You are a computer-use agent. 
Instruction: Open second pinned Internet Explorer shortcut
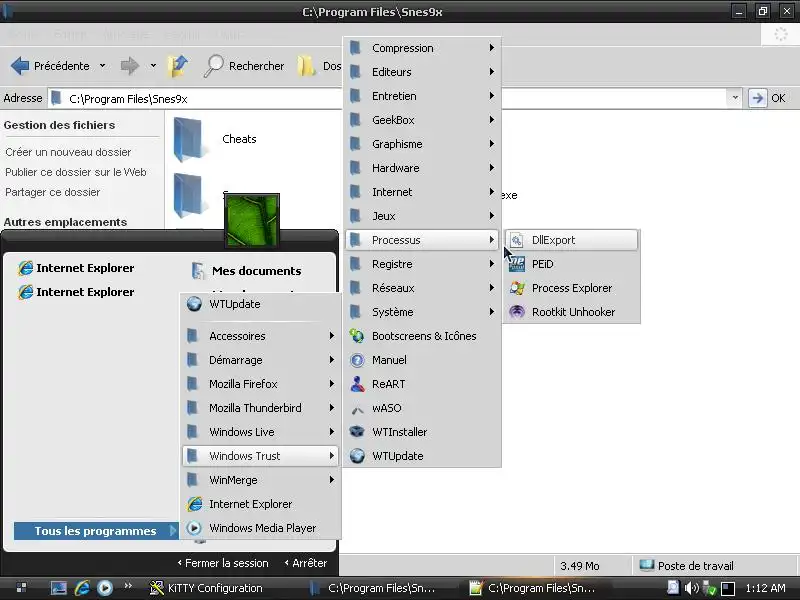(x=77, y=292)
